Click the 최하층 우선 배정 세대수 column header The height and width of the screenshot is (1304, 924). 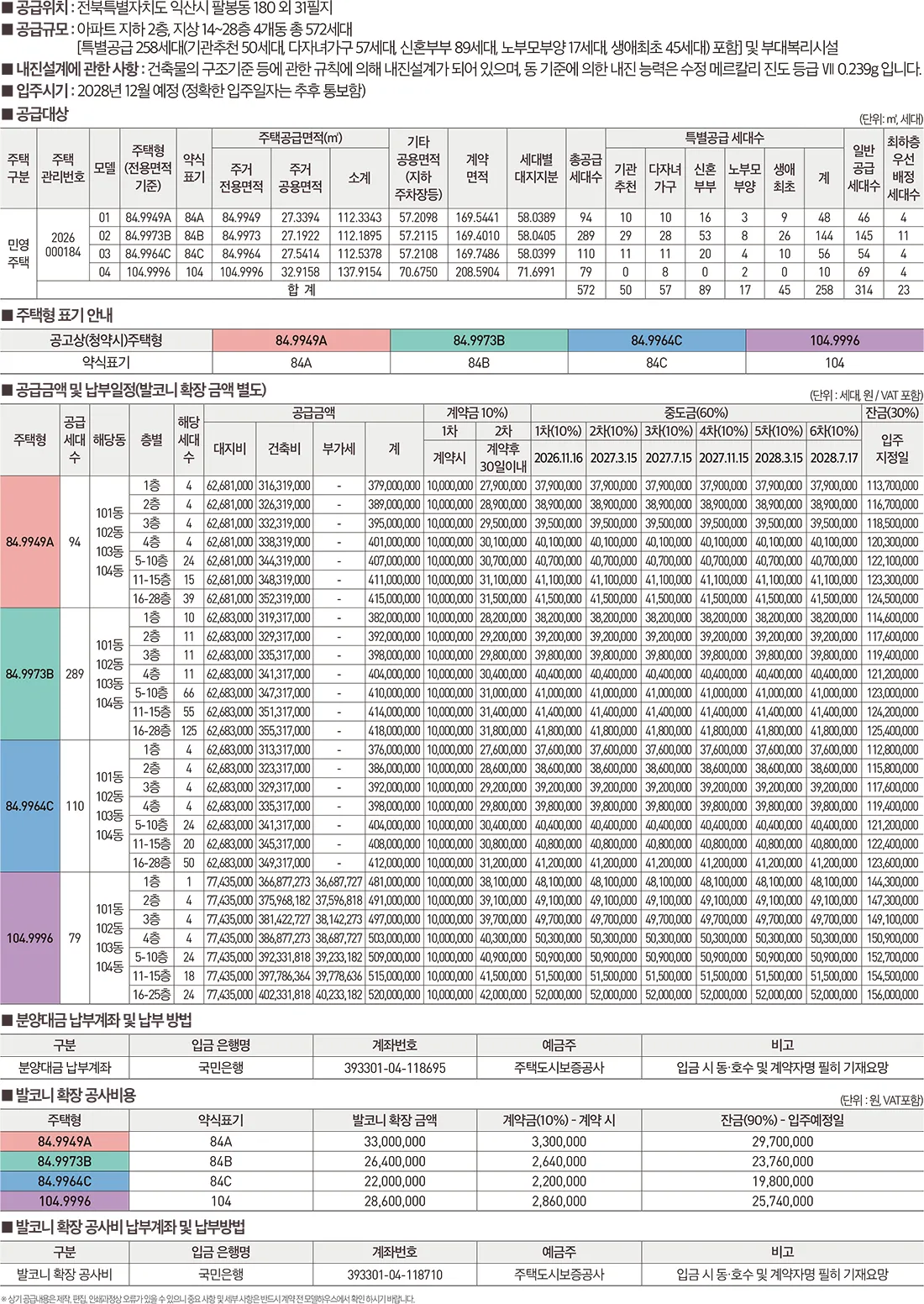point(903,168)
